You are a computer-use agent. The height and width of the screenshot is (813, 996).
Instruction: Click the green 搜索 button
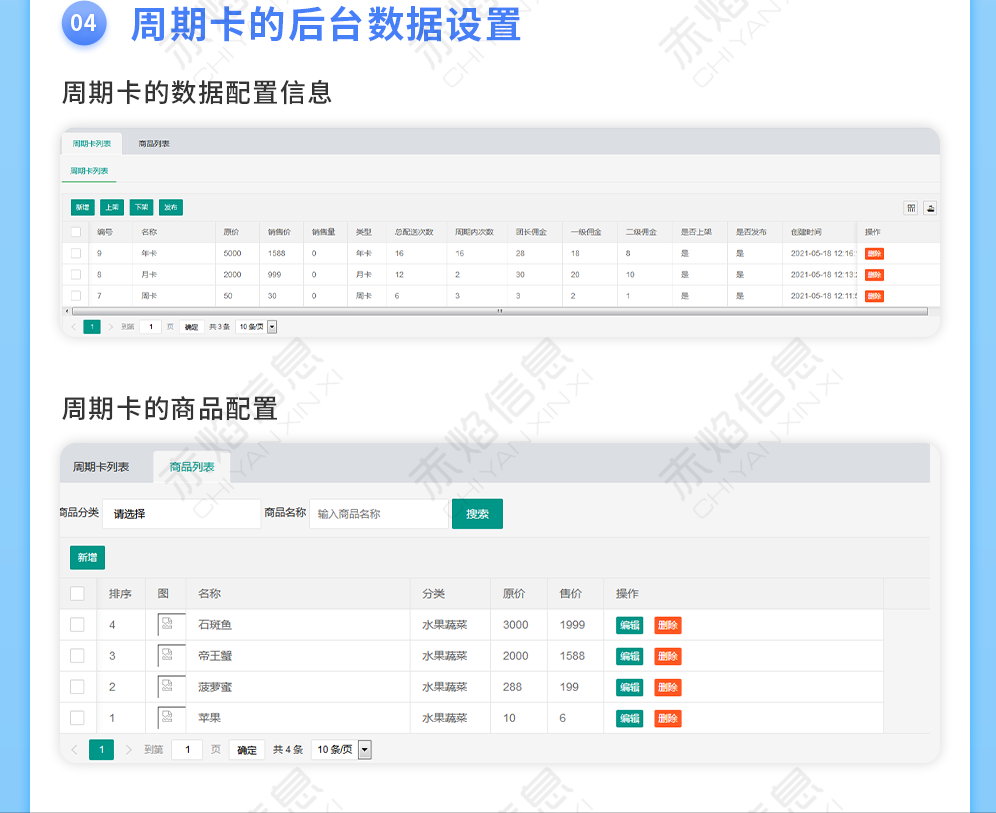(477, 514)
